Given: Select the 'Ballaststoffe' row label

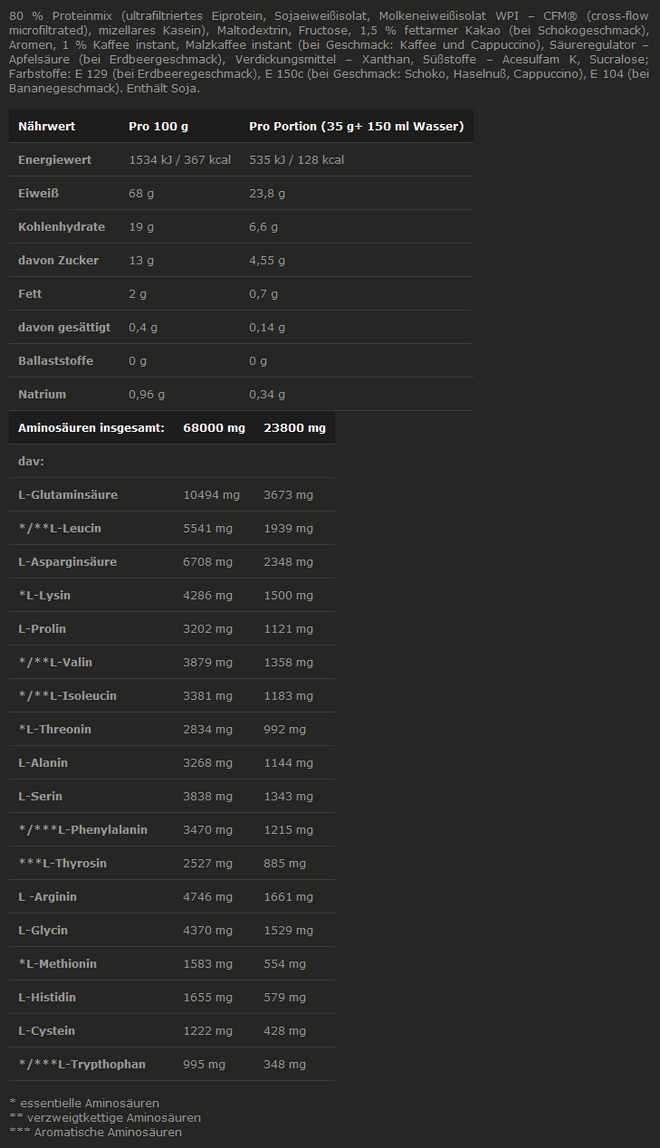Looking at the screenshot, I should [x=56, y=360].
